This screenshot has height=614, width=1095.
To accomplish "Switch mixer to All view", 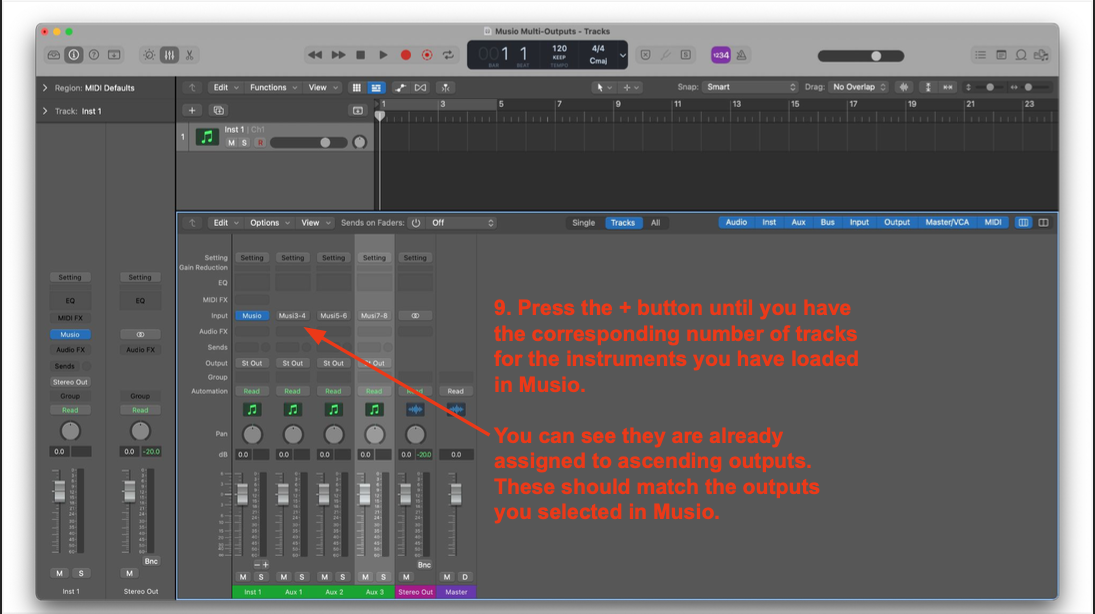I will 655,223.
